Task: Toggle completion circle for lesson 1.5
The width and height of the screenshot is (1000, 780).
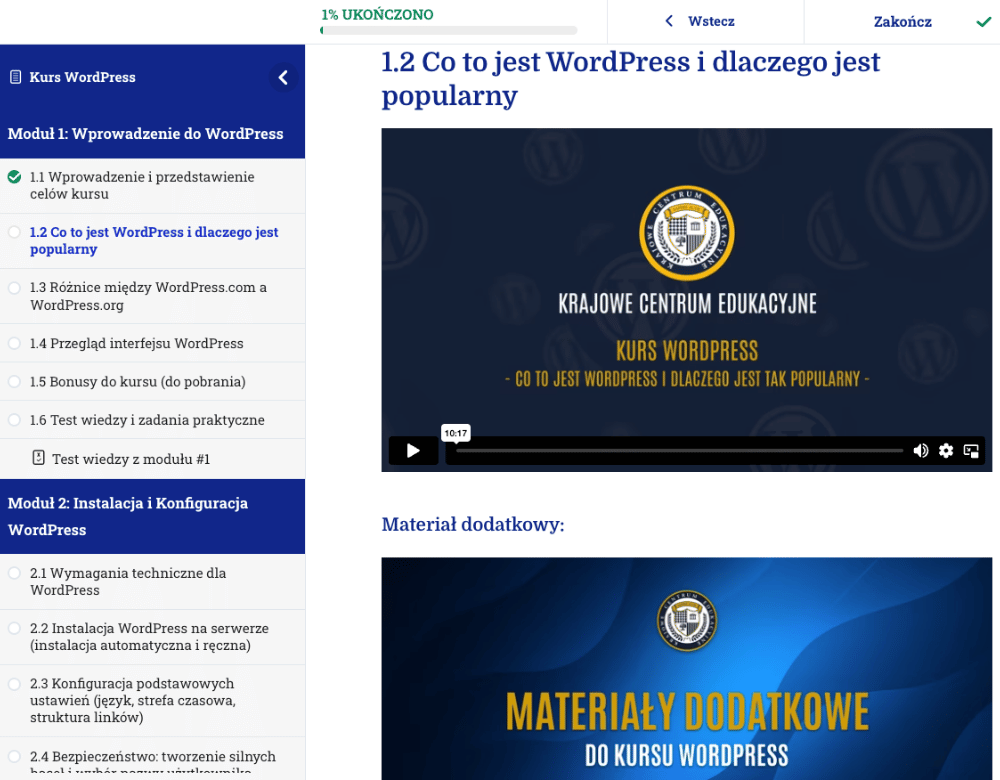Action: tap(14, 381)
